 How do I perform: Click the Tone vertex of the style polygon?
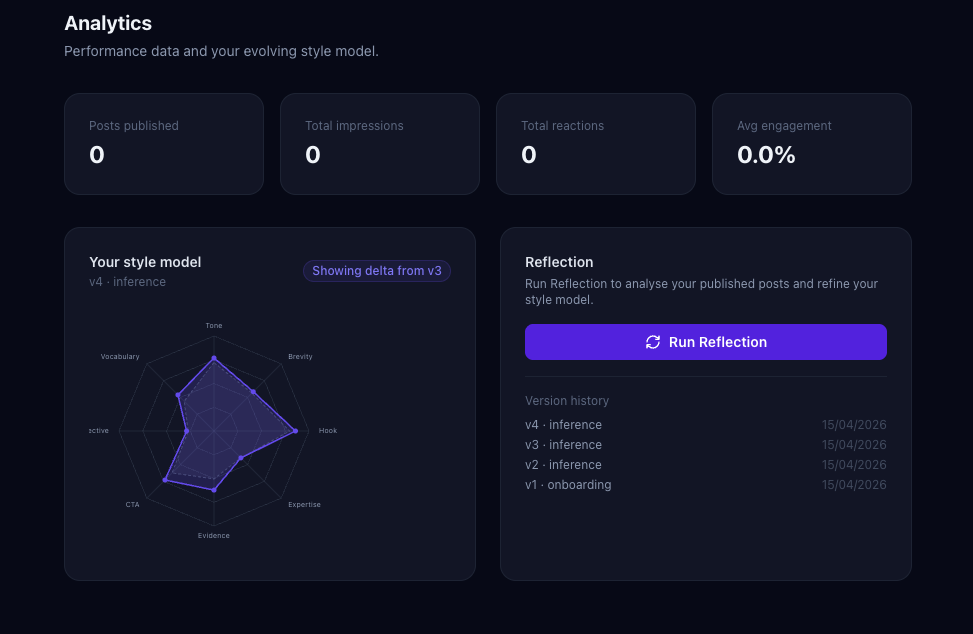[214, 357]
